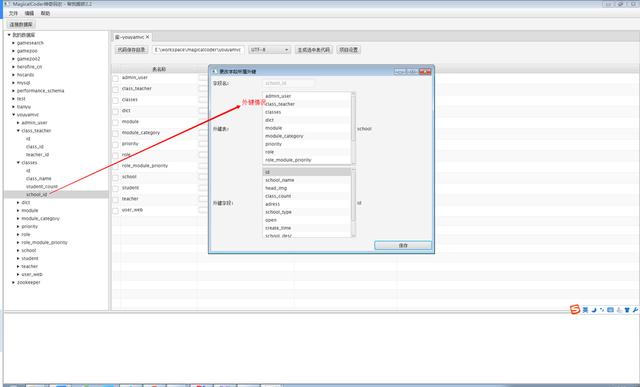Tick the classes table row checkbox
The image size is (640, 387).
coord(116,100)
